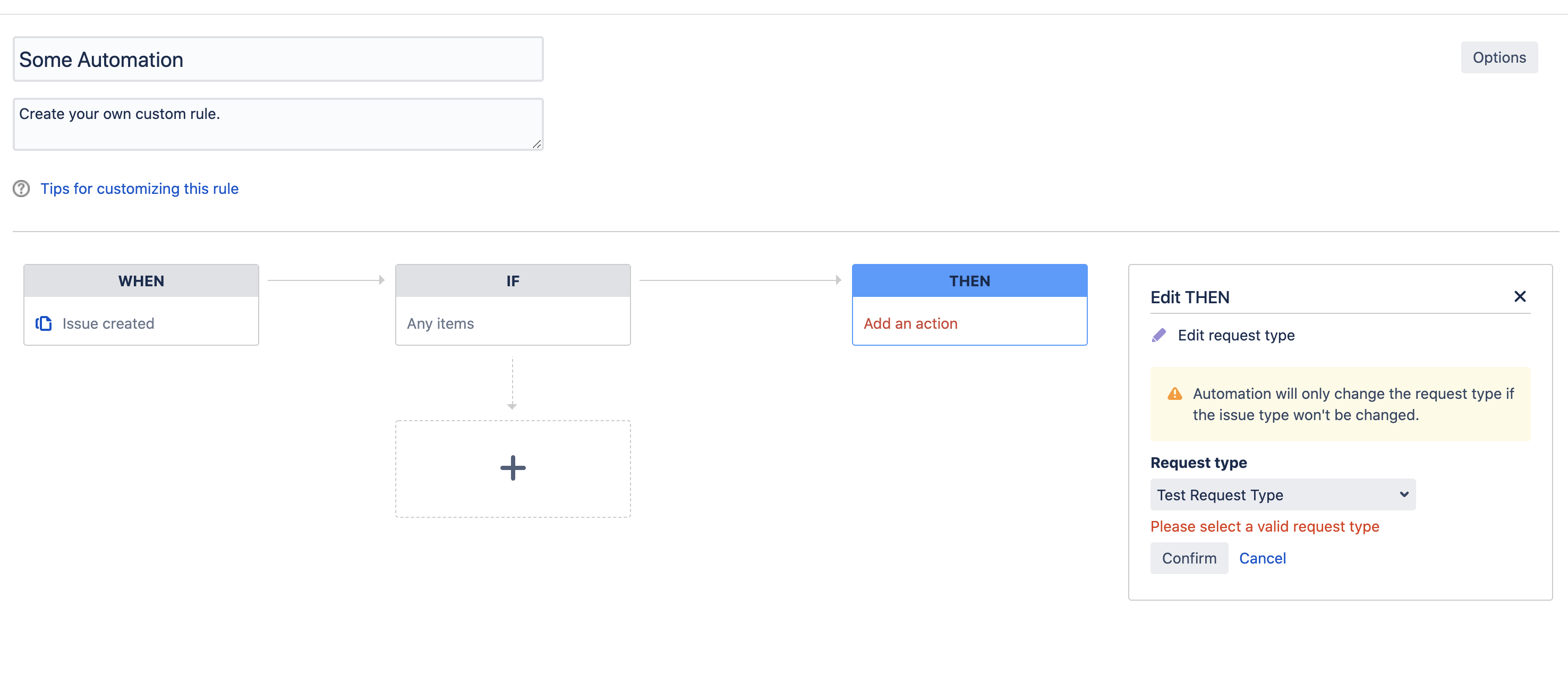The width and height of the screenshot is (1568, 700).
Task: Click the plus icon to add branch
Action: 513,468
